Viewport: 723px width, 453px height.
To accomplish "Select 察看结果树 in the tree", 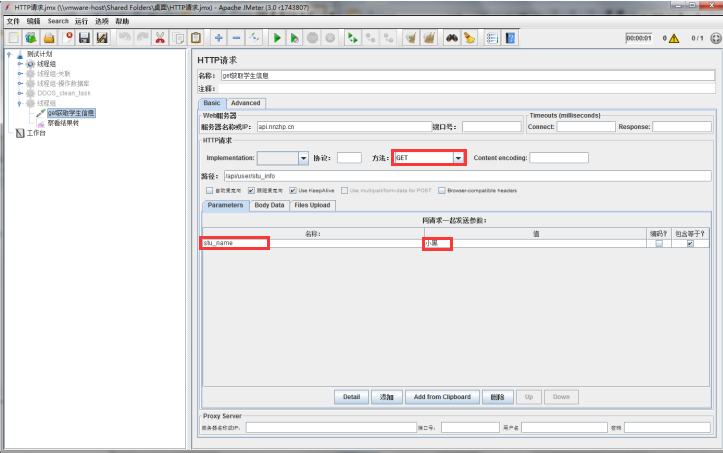I will click(63, 123).
